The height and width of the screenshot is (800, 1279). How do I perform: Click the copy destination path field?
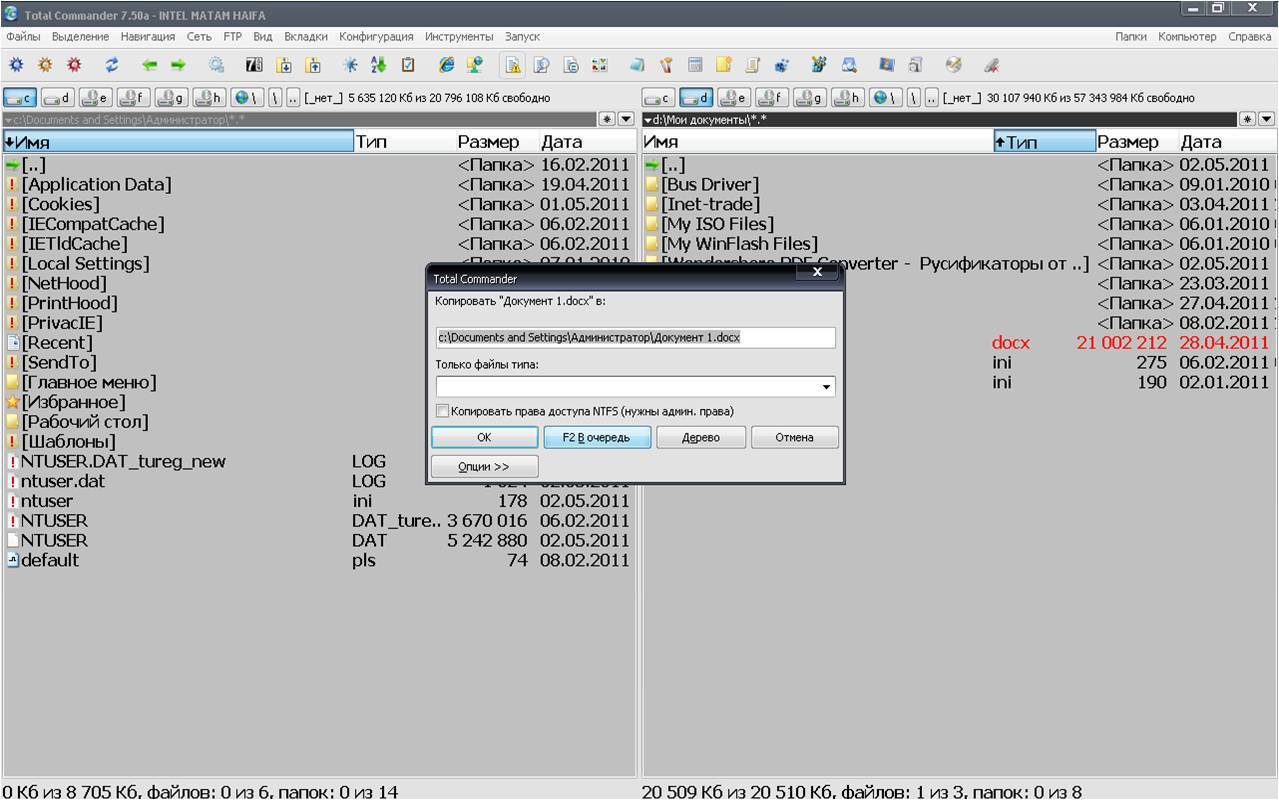click(x=635, y=337)
